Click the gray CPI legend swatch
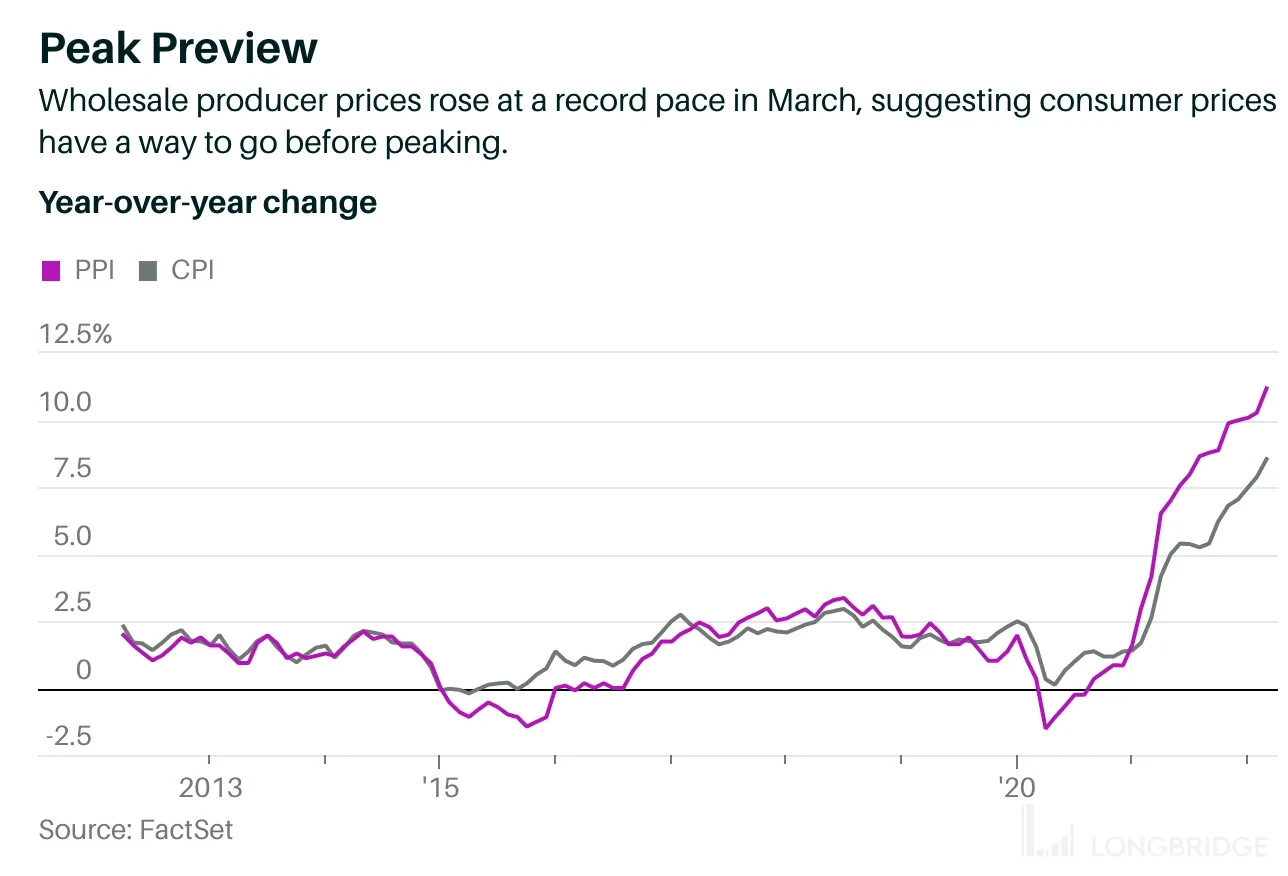This screenshot has width=1288, height=876. click(x=148, y=271)
